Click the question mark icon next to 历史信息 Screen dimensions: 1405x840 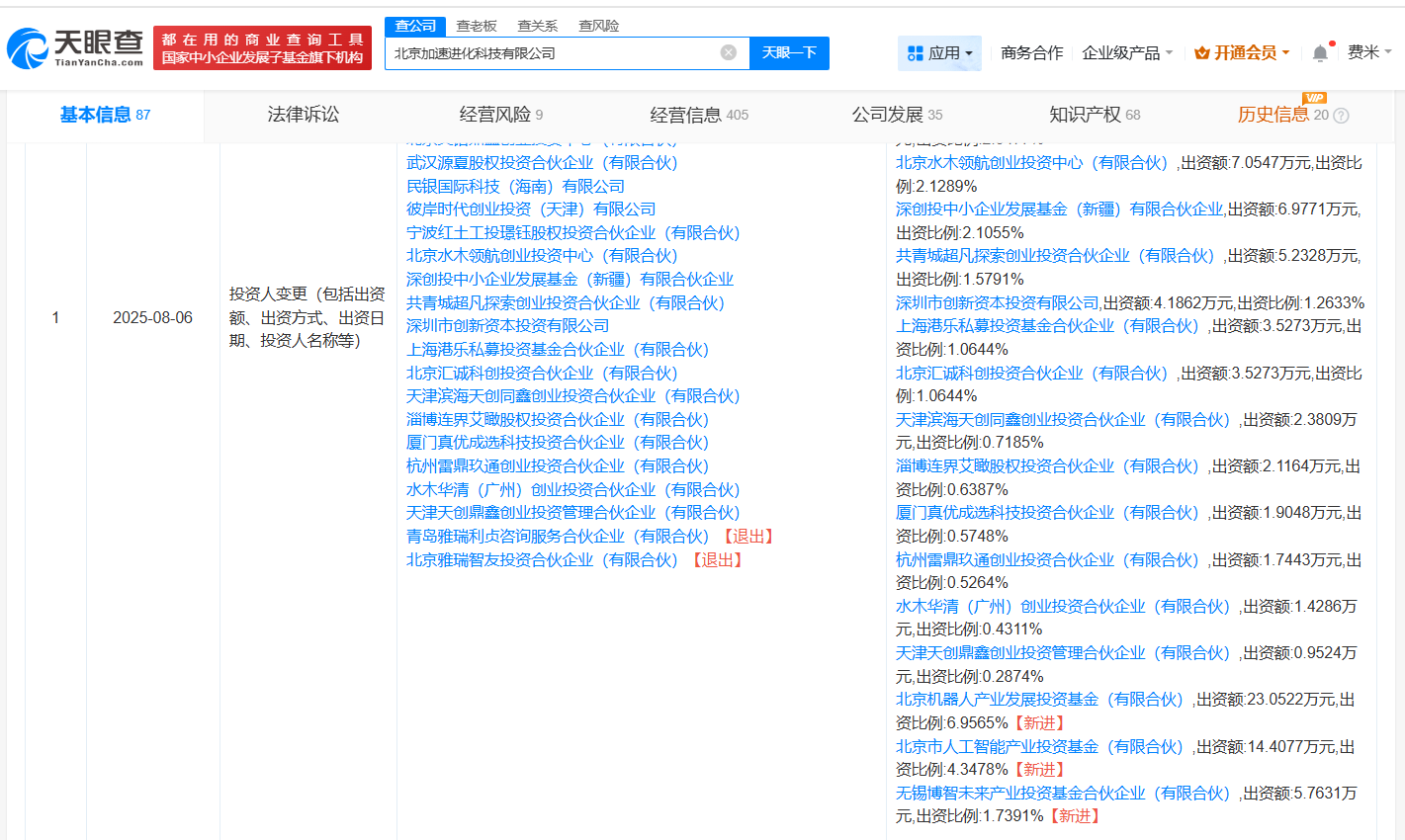pos(1340,116)
